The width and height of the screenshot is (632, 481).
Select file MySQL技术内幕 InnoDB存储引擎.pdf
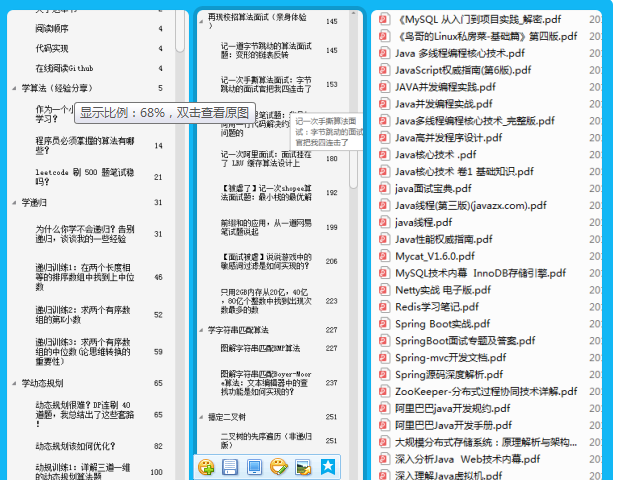[x=480, y=273]
